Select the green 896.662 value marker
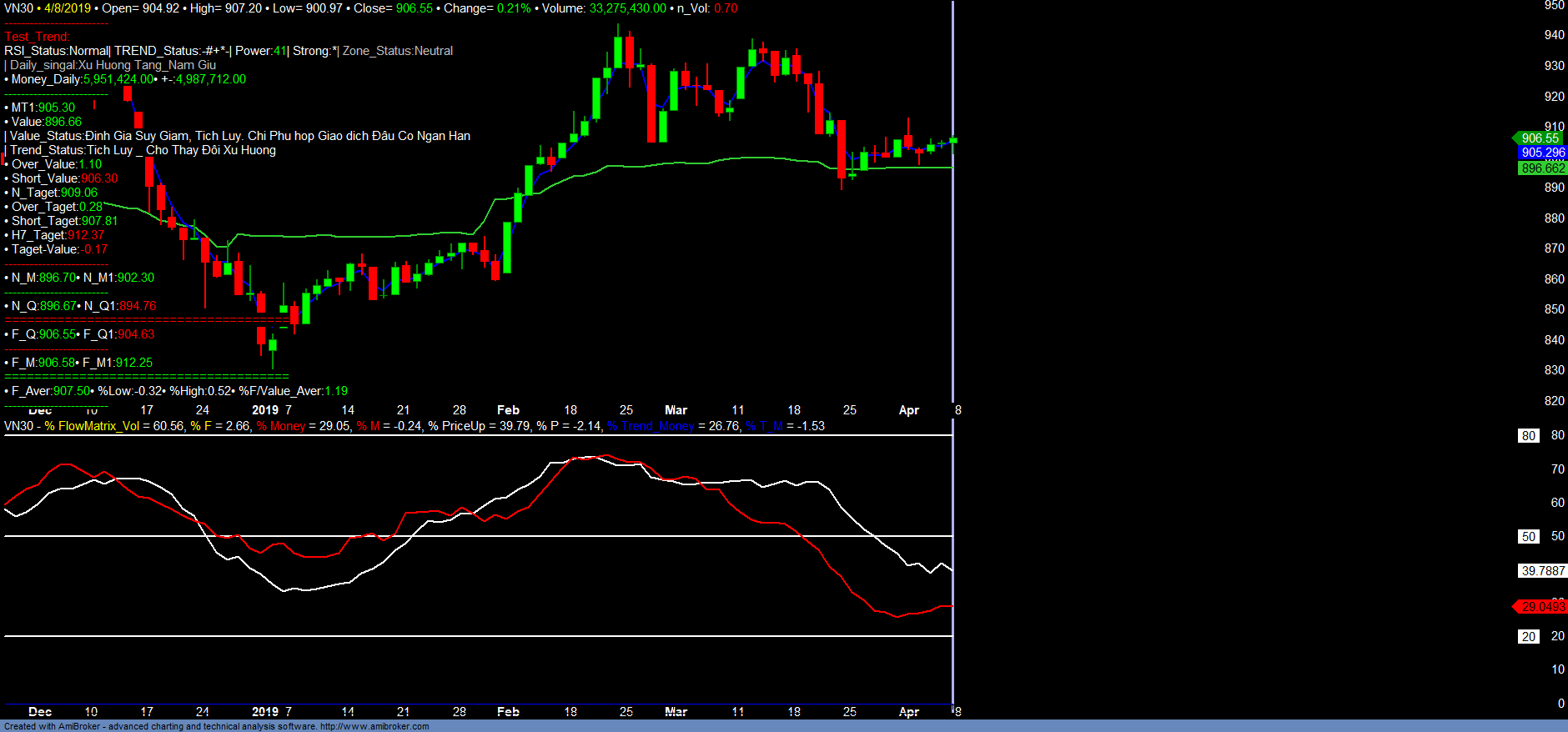This screenshot has height=732, width=1568. (1542, 168)
